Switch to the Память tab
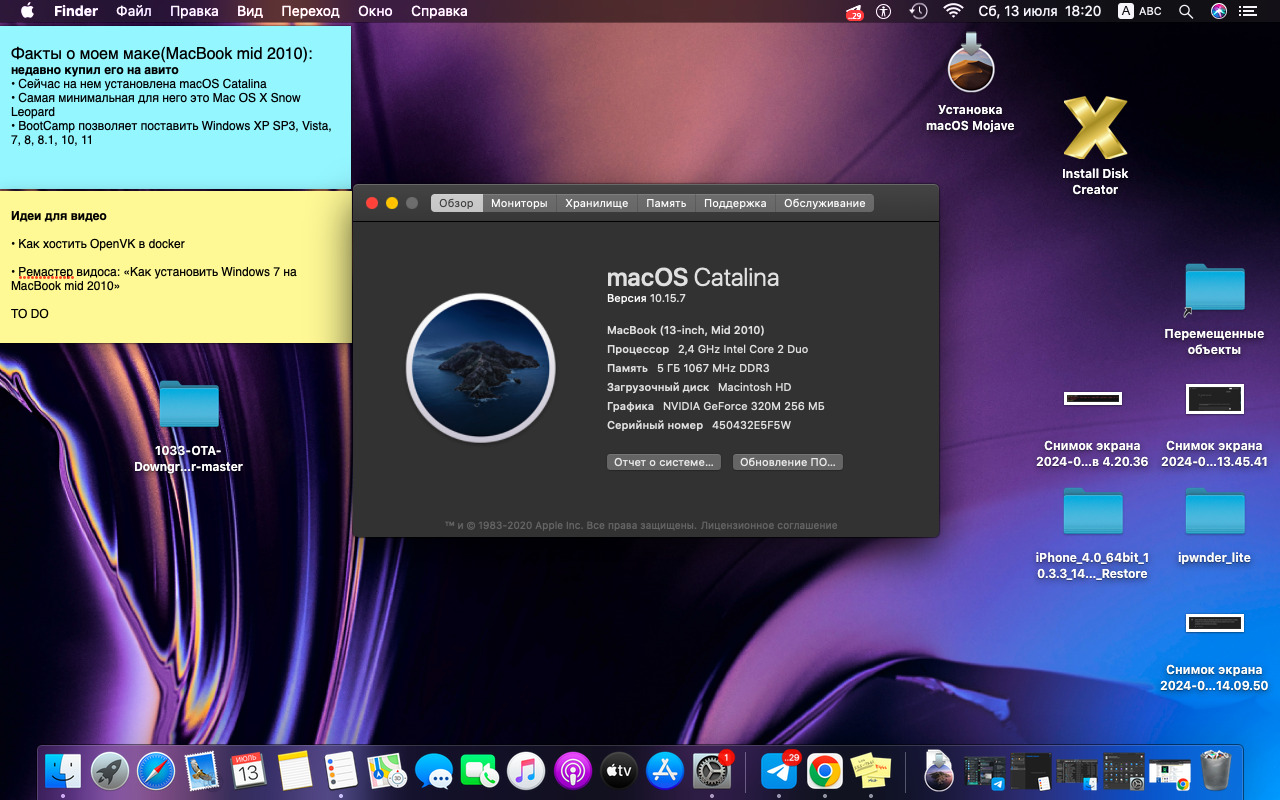Image resolution: width=1280 pixels, height=800 pixels. point(666,203)
